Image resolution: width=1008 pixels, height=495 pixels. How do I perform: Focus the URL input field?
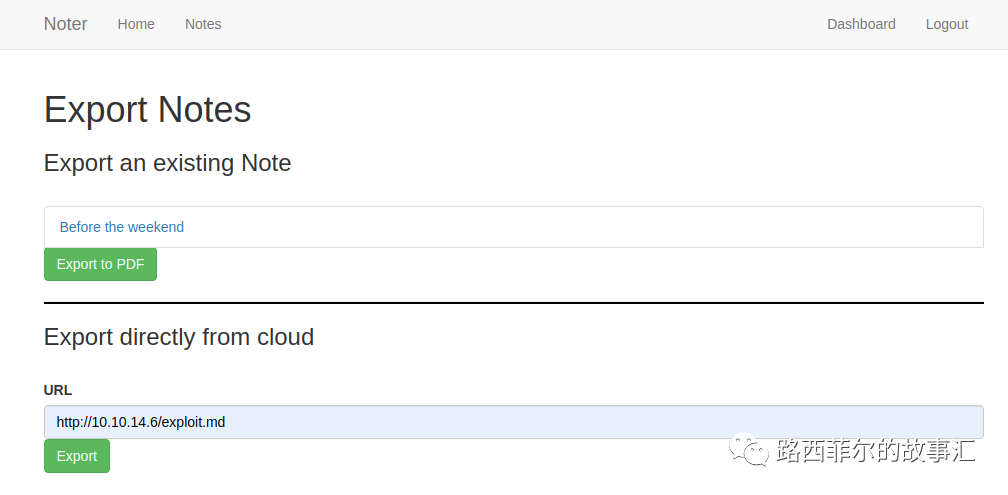point(513,422)
